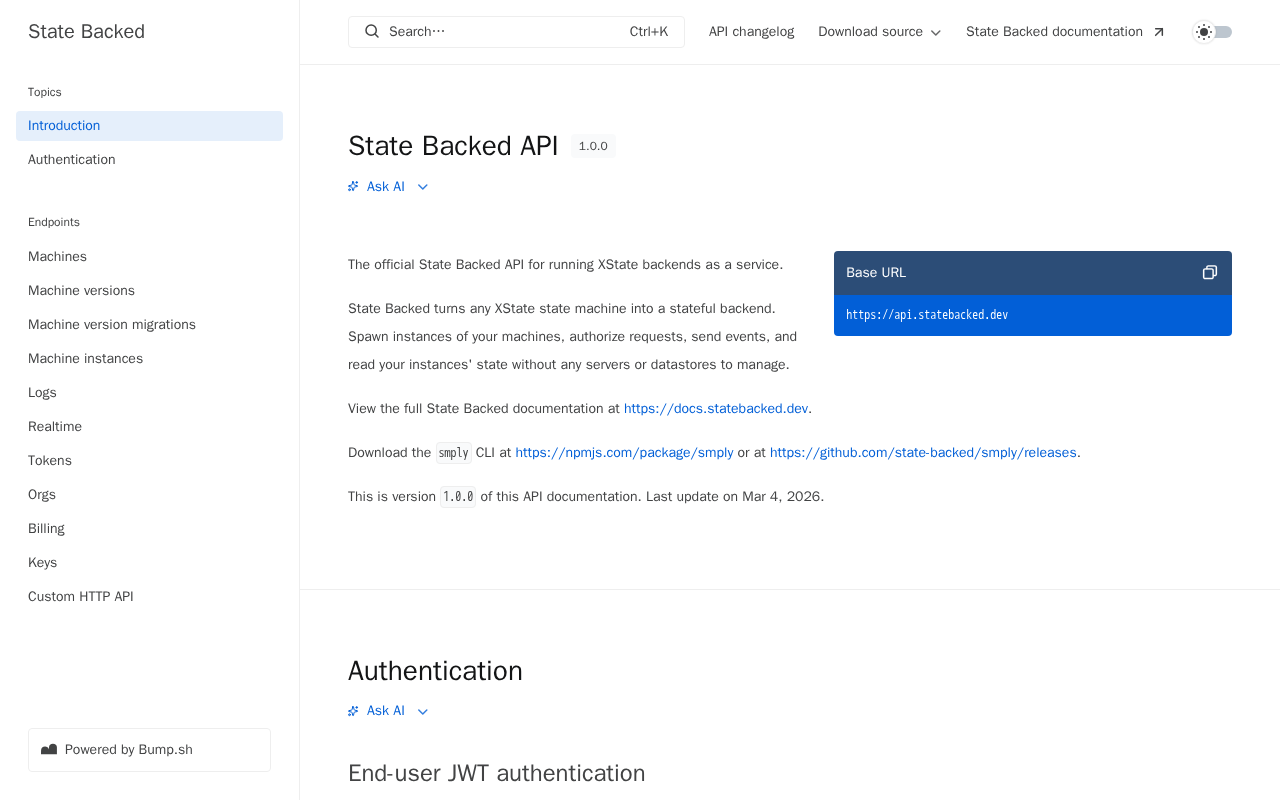Toggle the light/dark theme switch
This screenshot has width=1280, height=800.
click(x=1213, y=32)
